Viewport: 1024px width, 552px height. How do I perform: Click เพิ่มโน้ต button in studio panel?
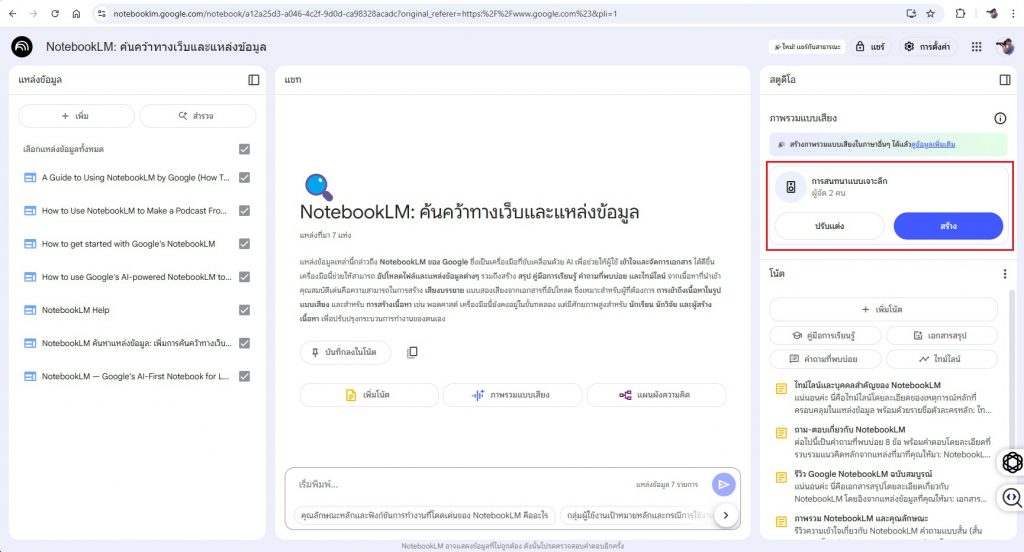click(x=883, y=309)
